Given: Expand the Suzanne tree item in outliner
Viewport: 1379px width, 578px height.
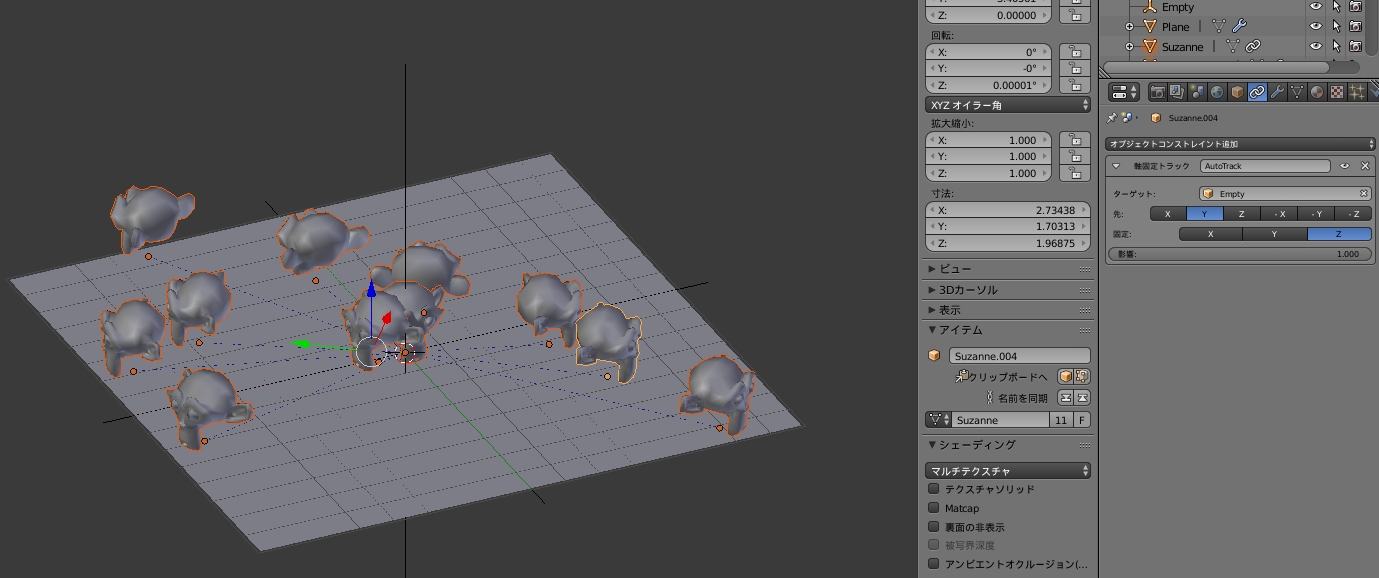Looking at the screenshot, I should tap(1129, 46).
